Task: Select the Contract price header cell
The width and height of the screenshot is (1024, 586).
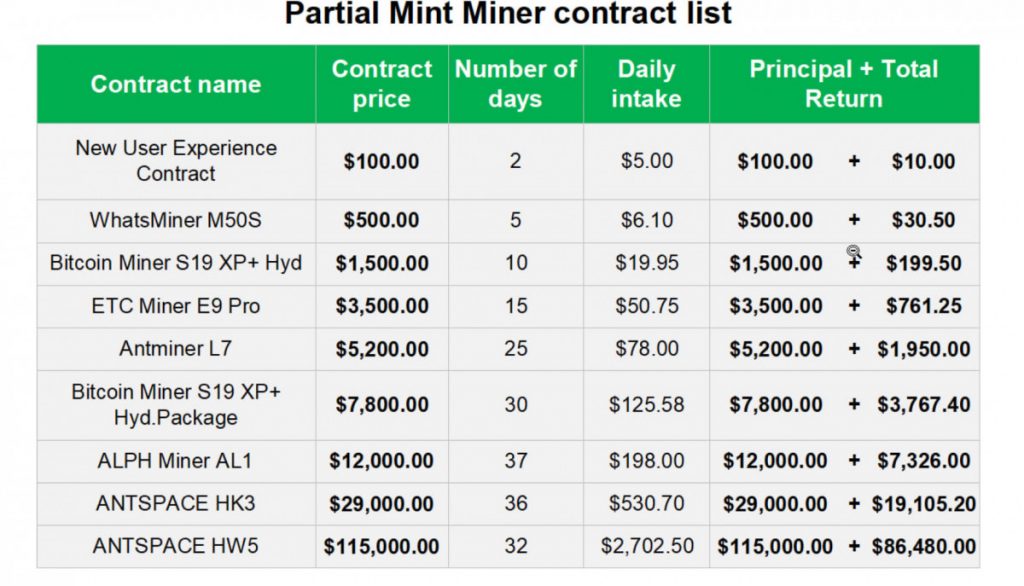Action: [x=382, y=84]
